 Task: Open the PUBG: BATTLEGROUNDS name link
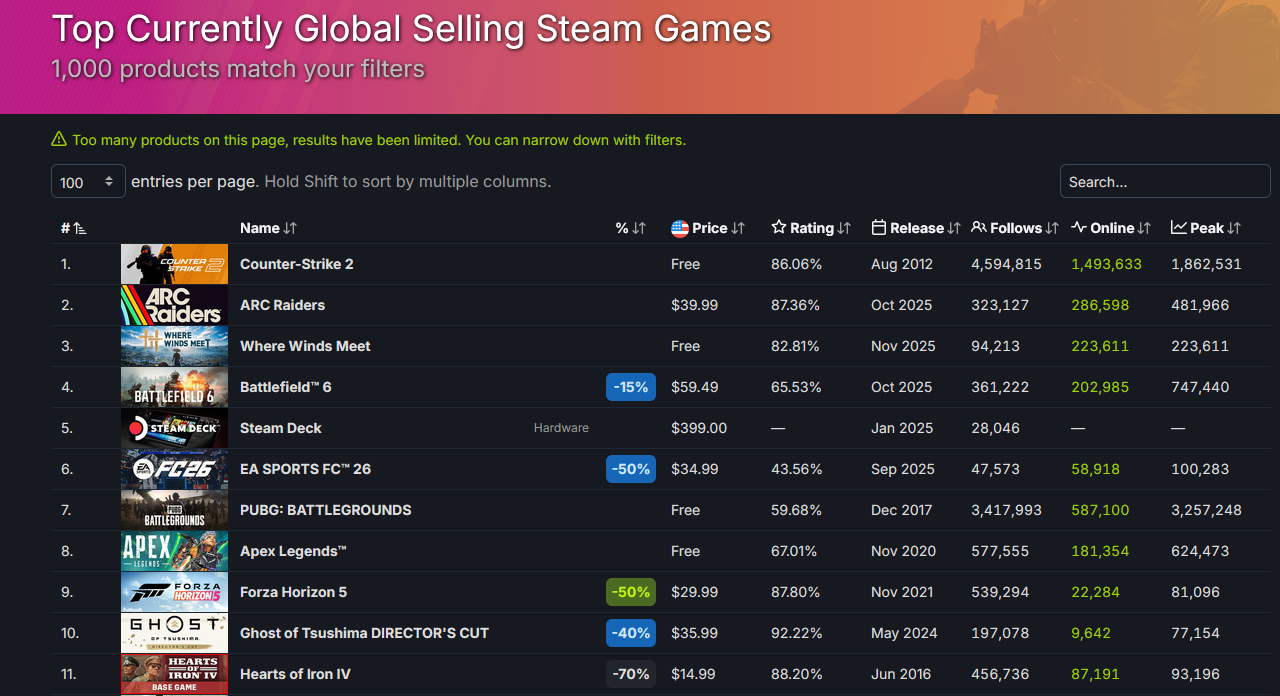click(326, 510)
